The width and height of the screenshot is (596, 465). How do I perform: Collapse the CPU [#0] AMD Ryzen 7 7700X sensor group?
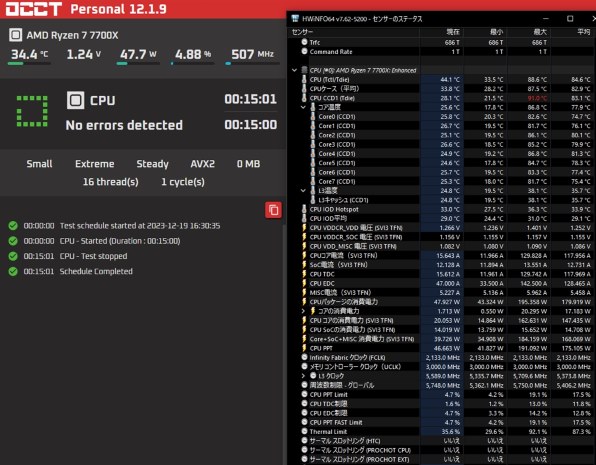pyautogui.click(x=295, y=70)
